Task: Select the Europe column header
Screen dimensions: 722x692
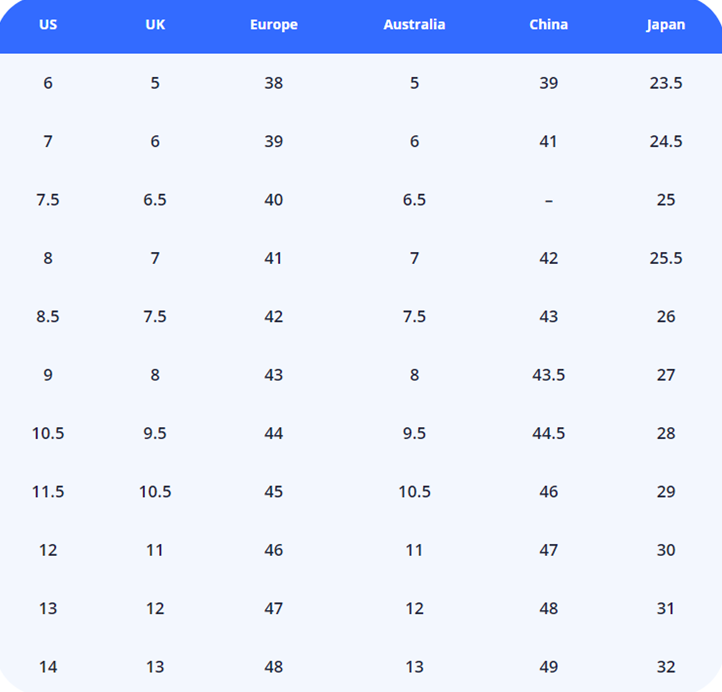Action: [274, 25]
